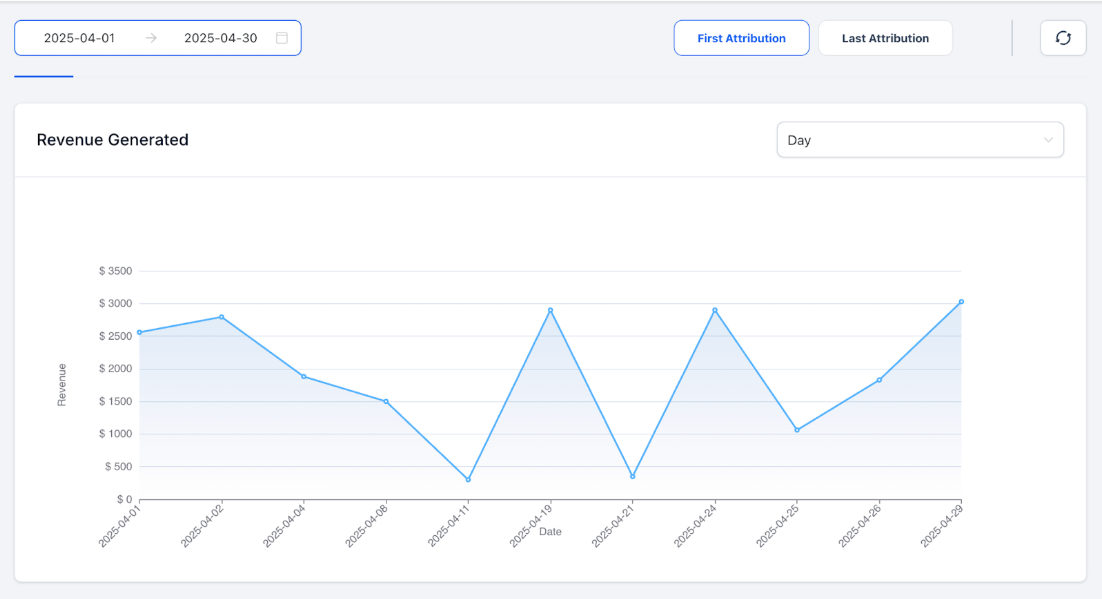Click the 2025-04-26 x-axis label
1102x599 pixels.
pyautogui.click(x=860, y=526)
